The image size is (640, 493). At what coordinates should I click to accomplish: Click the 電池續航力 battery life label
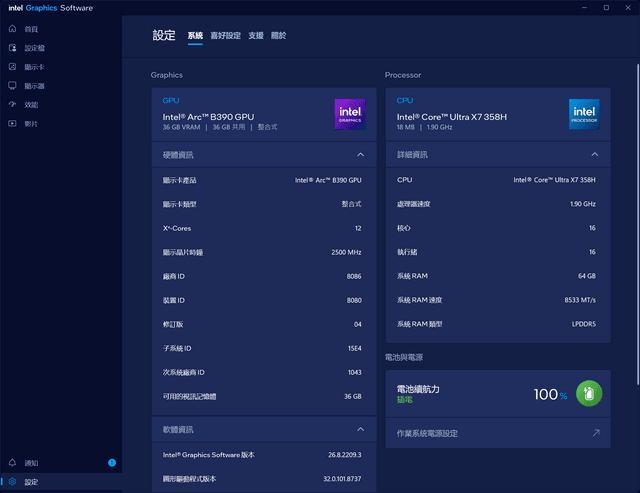pyautogui.click(x=418, y=389)
